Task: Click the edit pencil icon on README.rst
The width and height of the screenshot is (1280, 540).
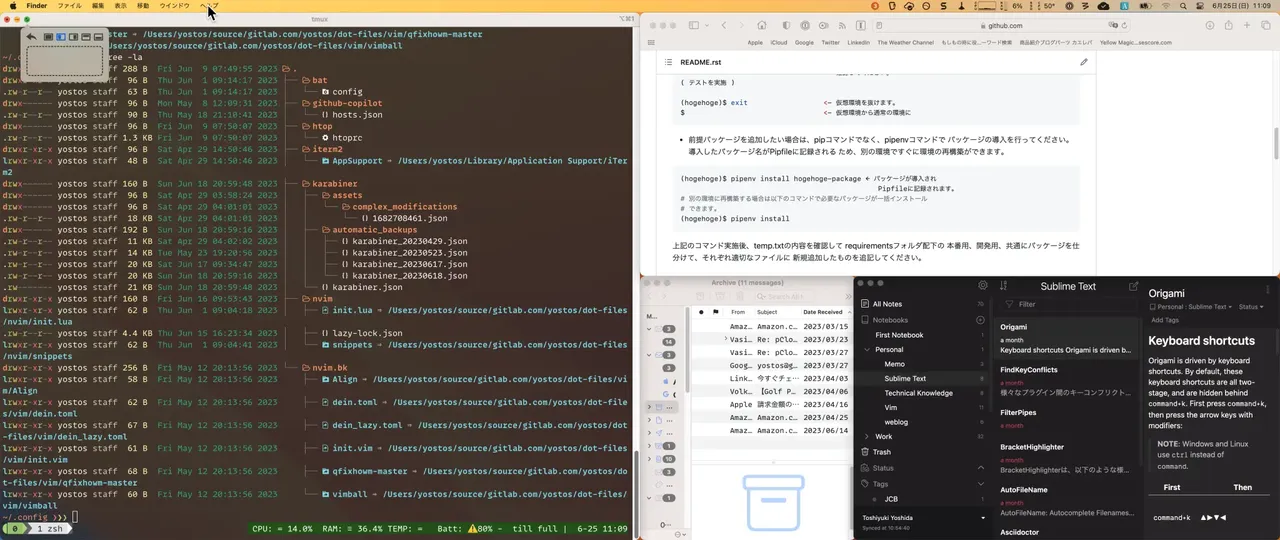Action: point(1084,62)
